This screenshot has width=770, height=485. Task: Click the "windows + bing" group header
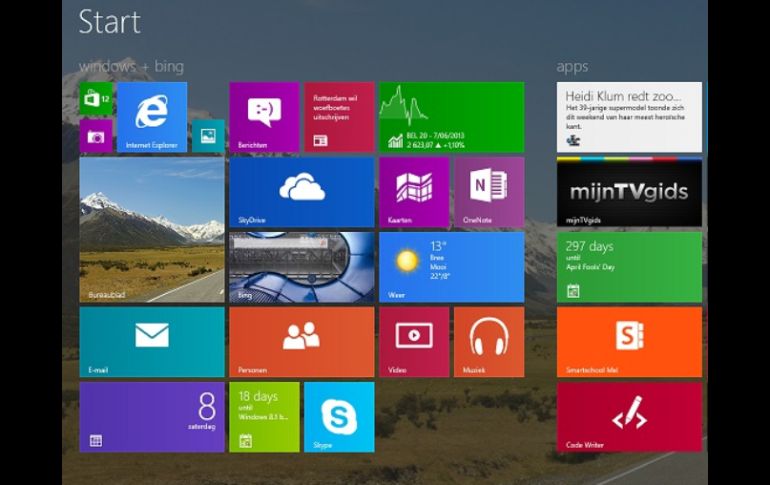(x=131, y=66)
